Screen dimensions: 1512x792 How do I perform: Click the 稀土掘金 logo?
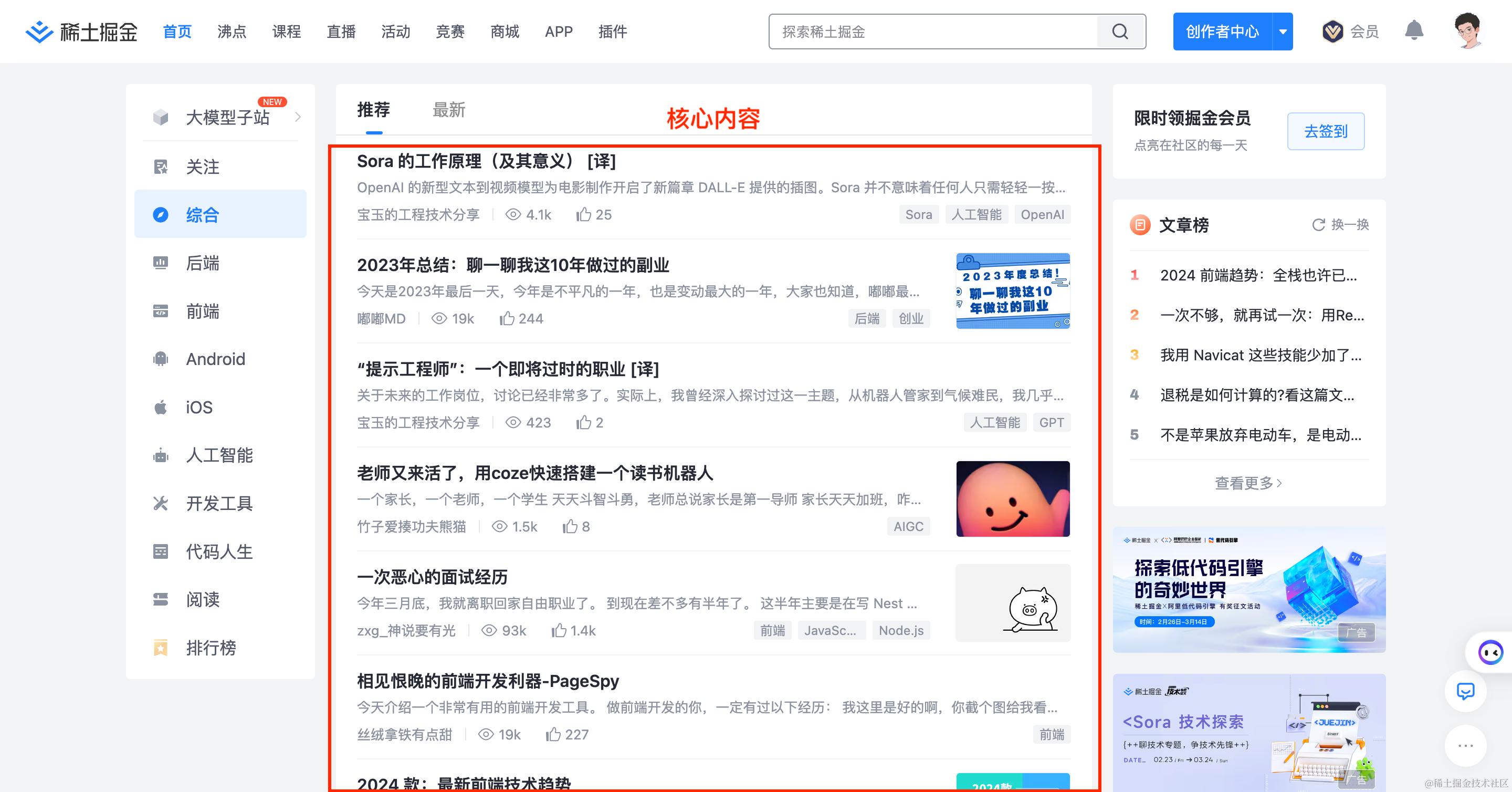point(81,32)
